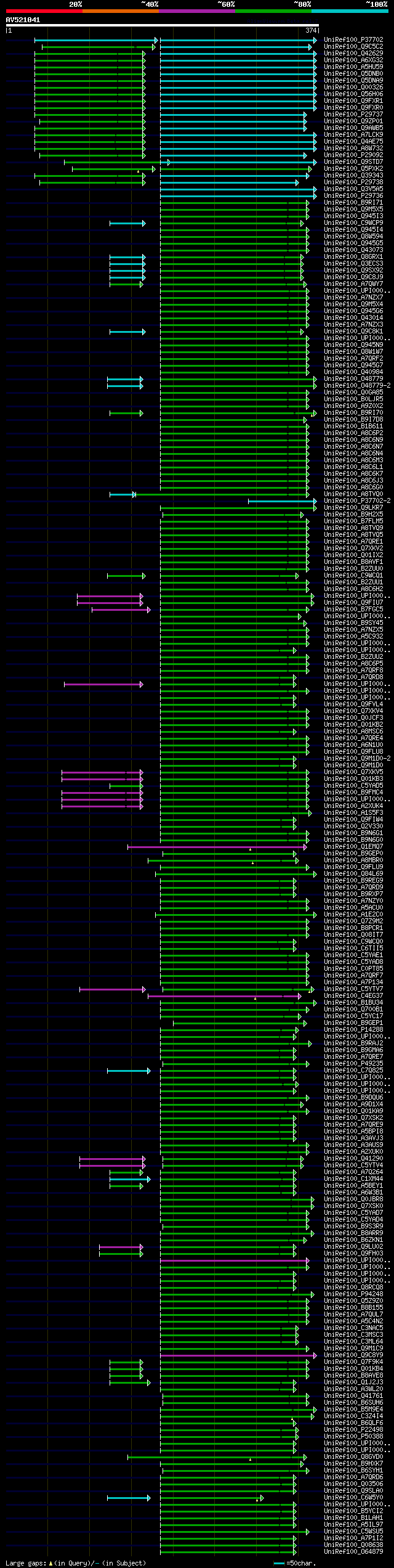Viewport: 394px width, 1568px height.
Task: Select the UniRef100_Q9ZP01 label
Action: pyautogui.click(x=353, y=121)
